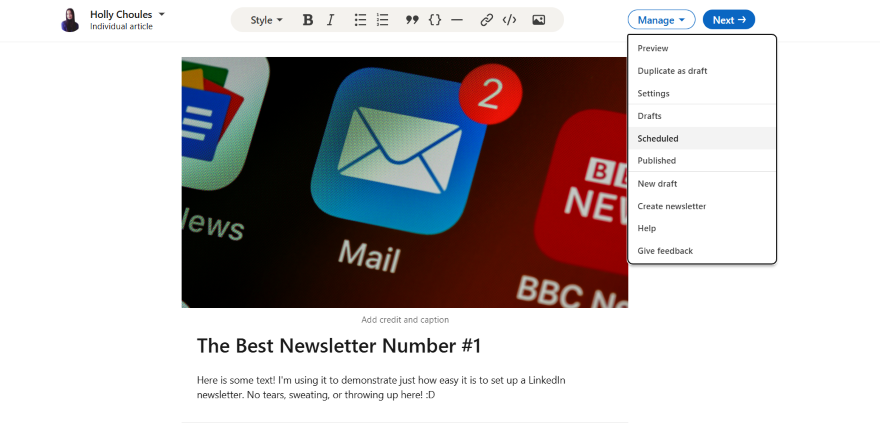880x444 pixels.
Task: Insert a bulleted list
Action: [x=360, y=20]
